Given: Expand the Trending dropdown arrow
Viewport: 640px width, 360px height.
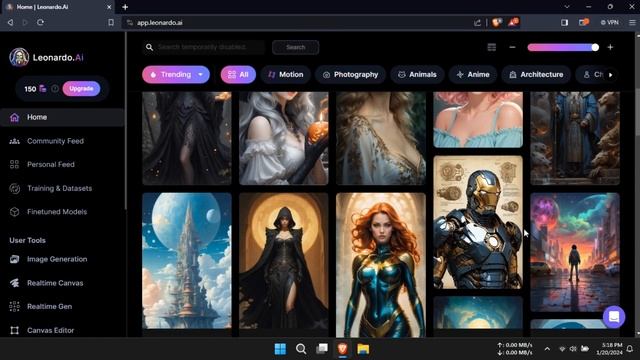Looking at the screenshot, I should pyautogui.click(x=200, y=75).
